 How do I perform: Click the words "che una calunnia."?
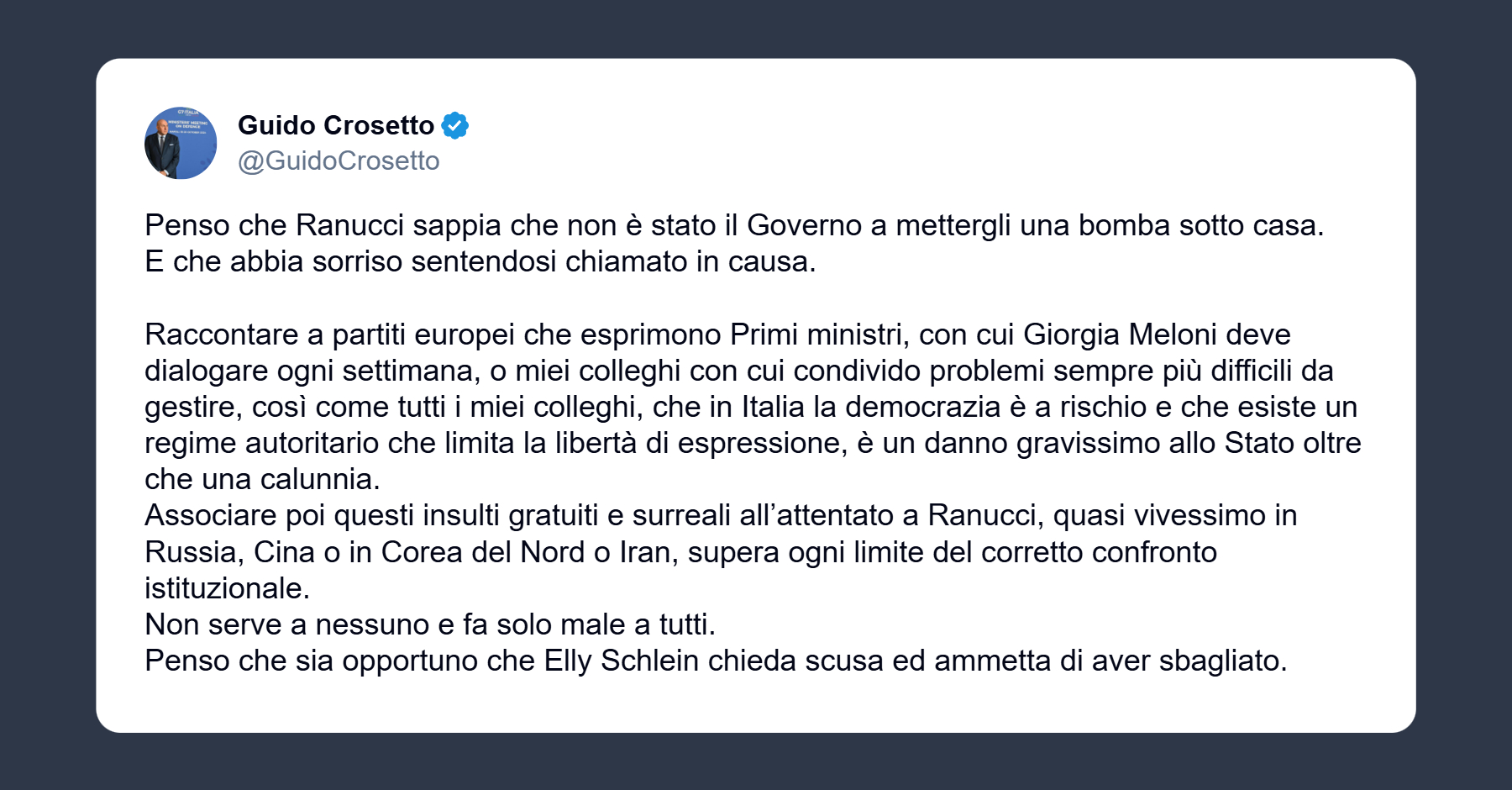pyautogui.click(x=262, y=479)
